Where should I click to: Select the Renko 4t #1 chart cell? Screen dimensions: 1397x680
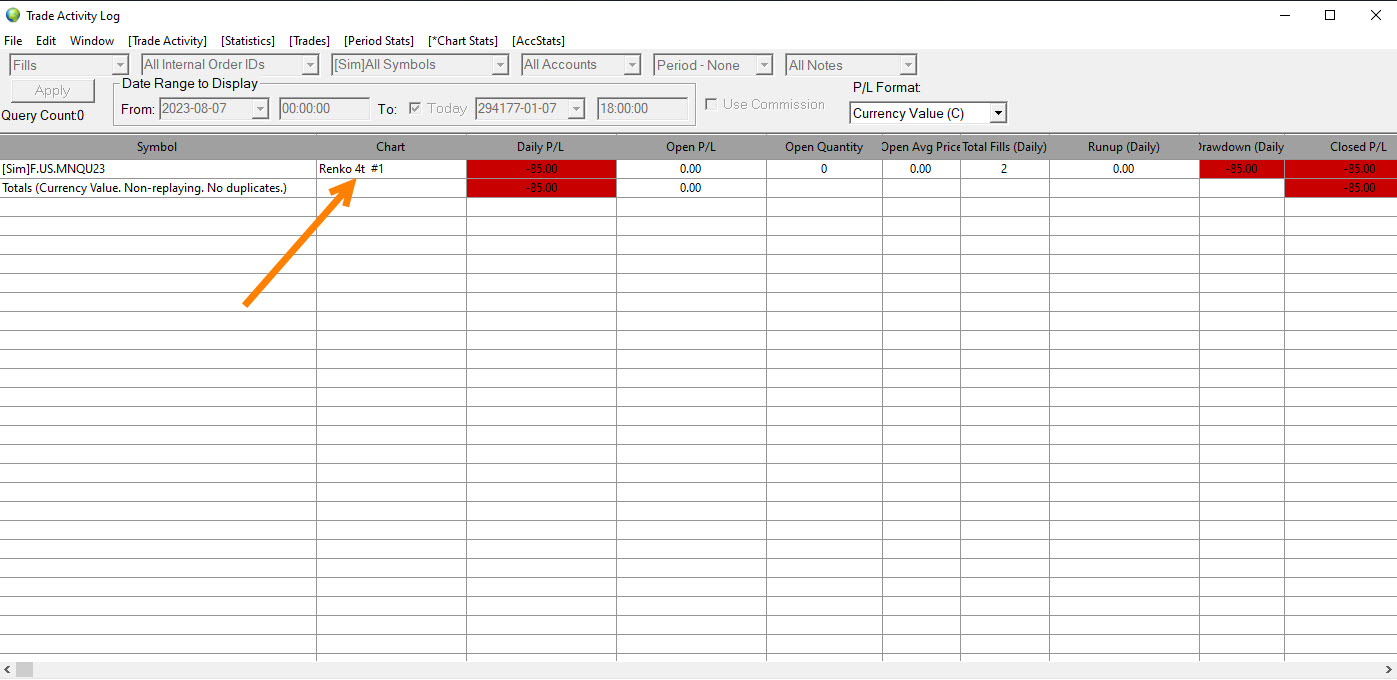[391, 169]
